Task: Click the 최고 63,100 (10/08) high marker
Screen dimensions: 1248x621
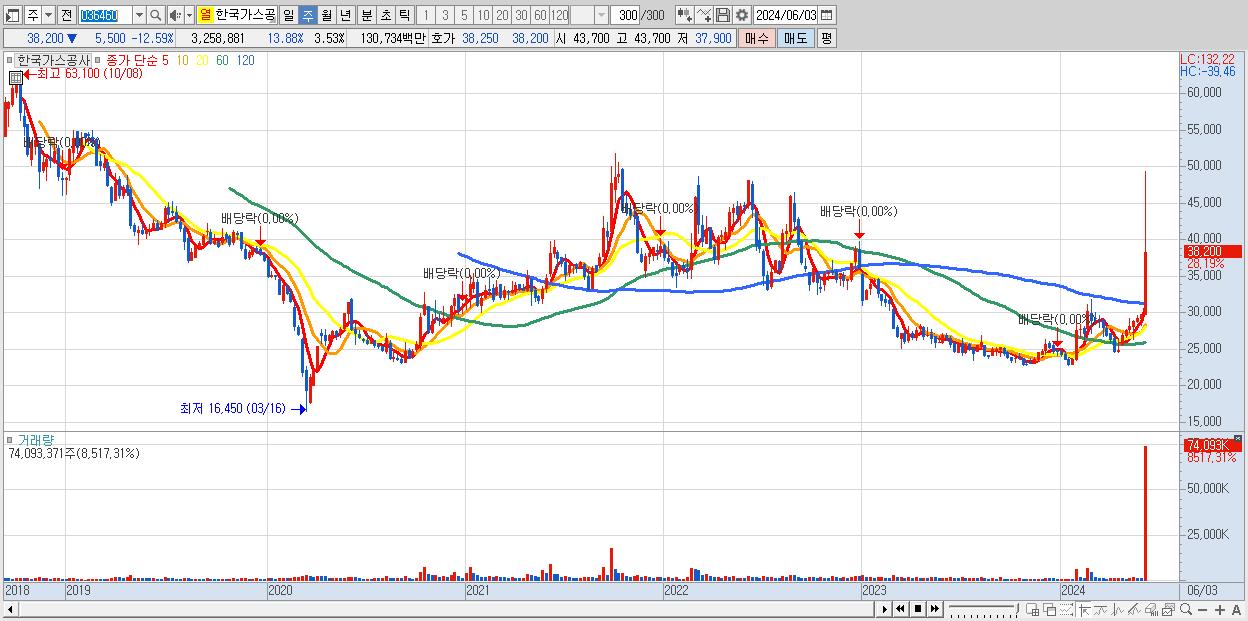Action: pos(81,73)
